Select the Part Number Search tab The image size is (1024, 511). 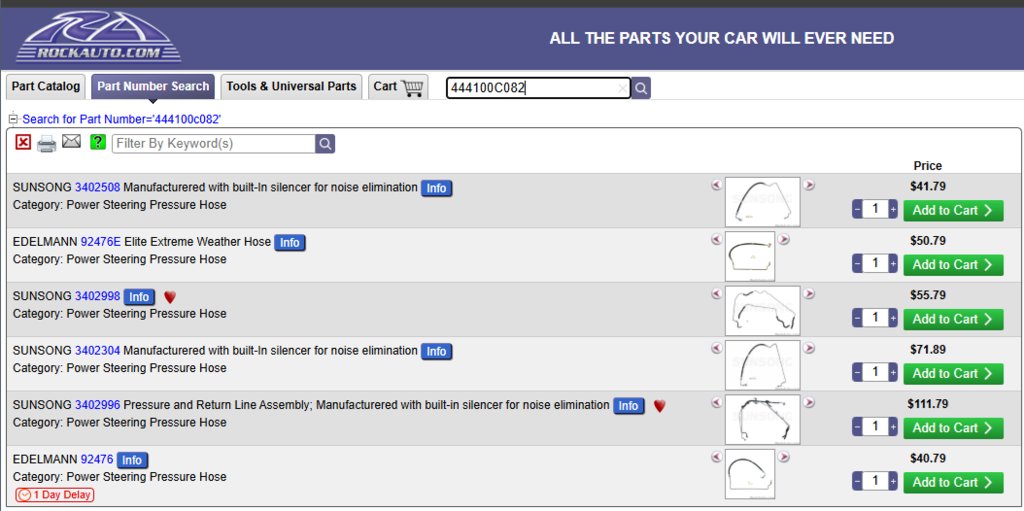pyautogui.click(x=153, y=86)
